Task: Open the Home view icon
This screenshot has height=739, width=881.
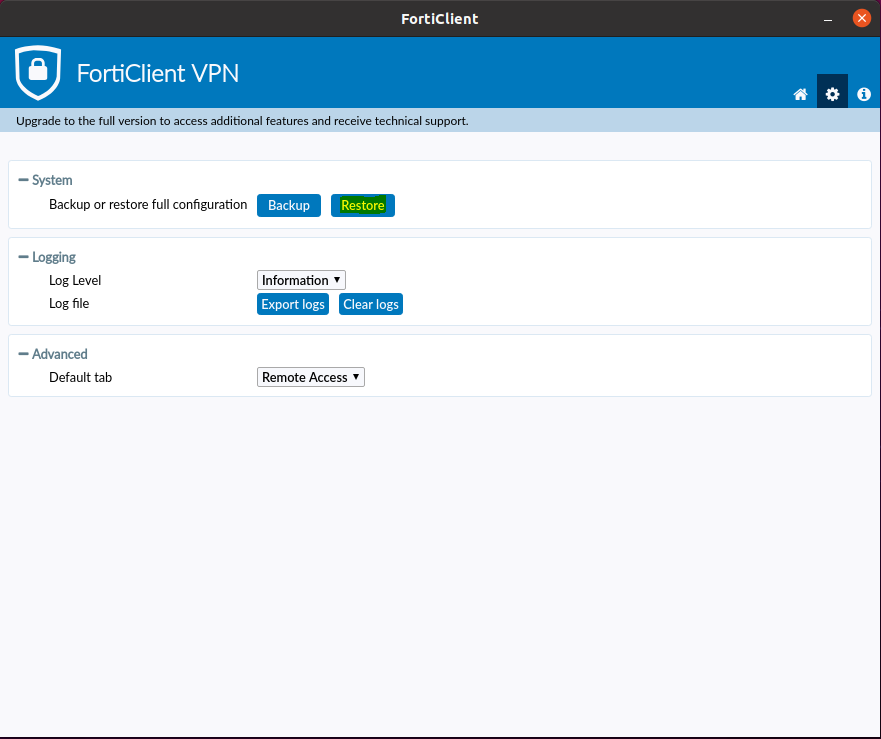Action: tap(800, 94)
